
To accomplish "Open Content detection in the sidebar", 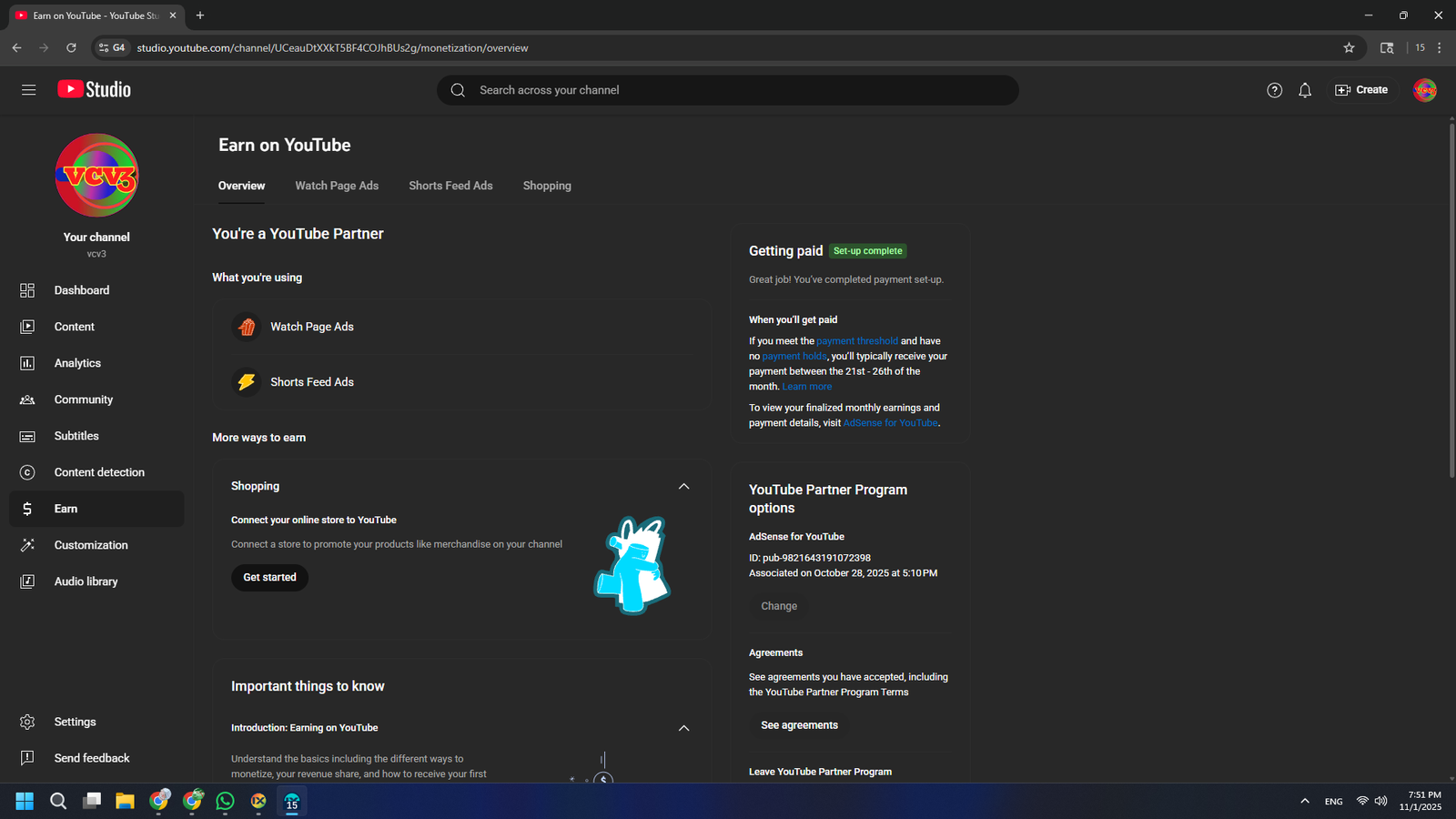I will [x=96, y=472].
